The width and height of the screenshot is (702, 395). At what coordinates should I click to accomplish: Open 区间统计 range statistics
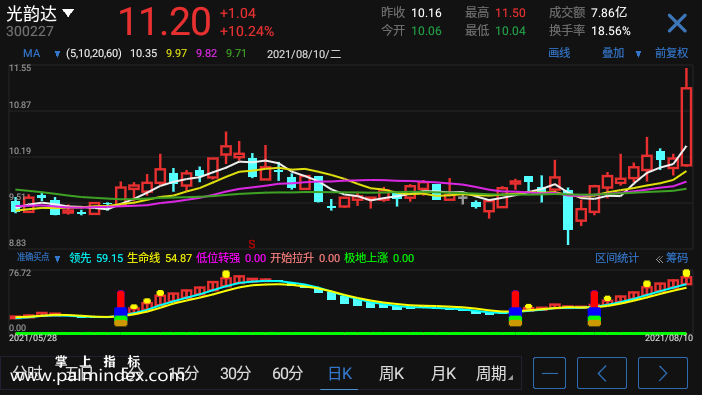(616, 258)
